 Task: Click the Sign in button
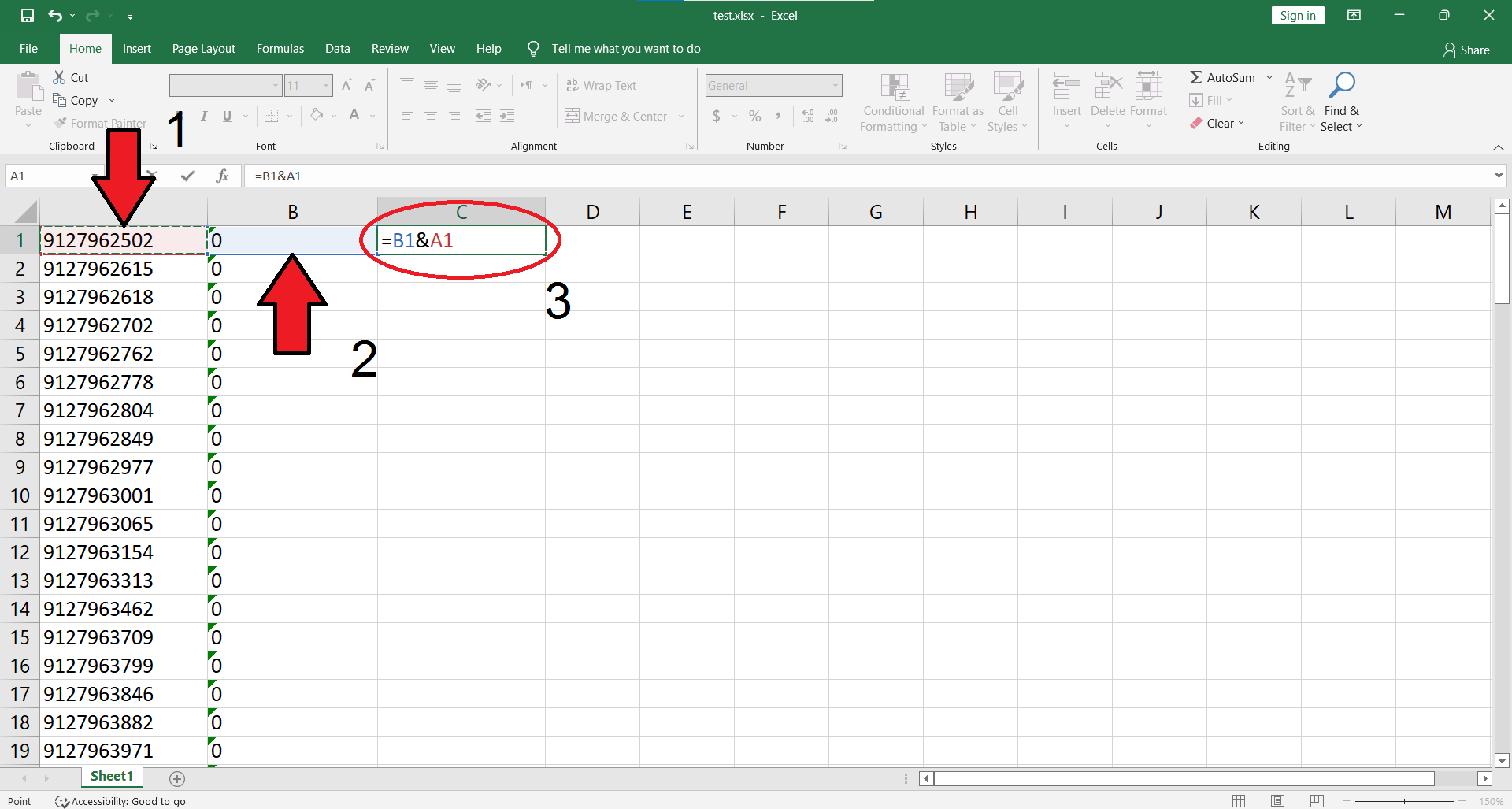1297,16
